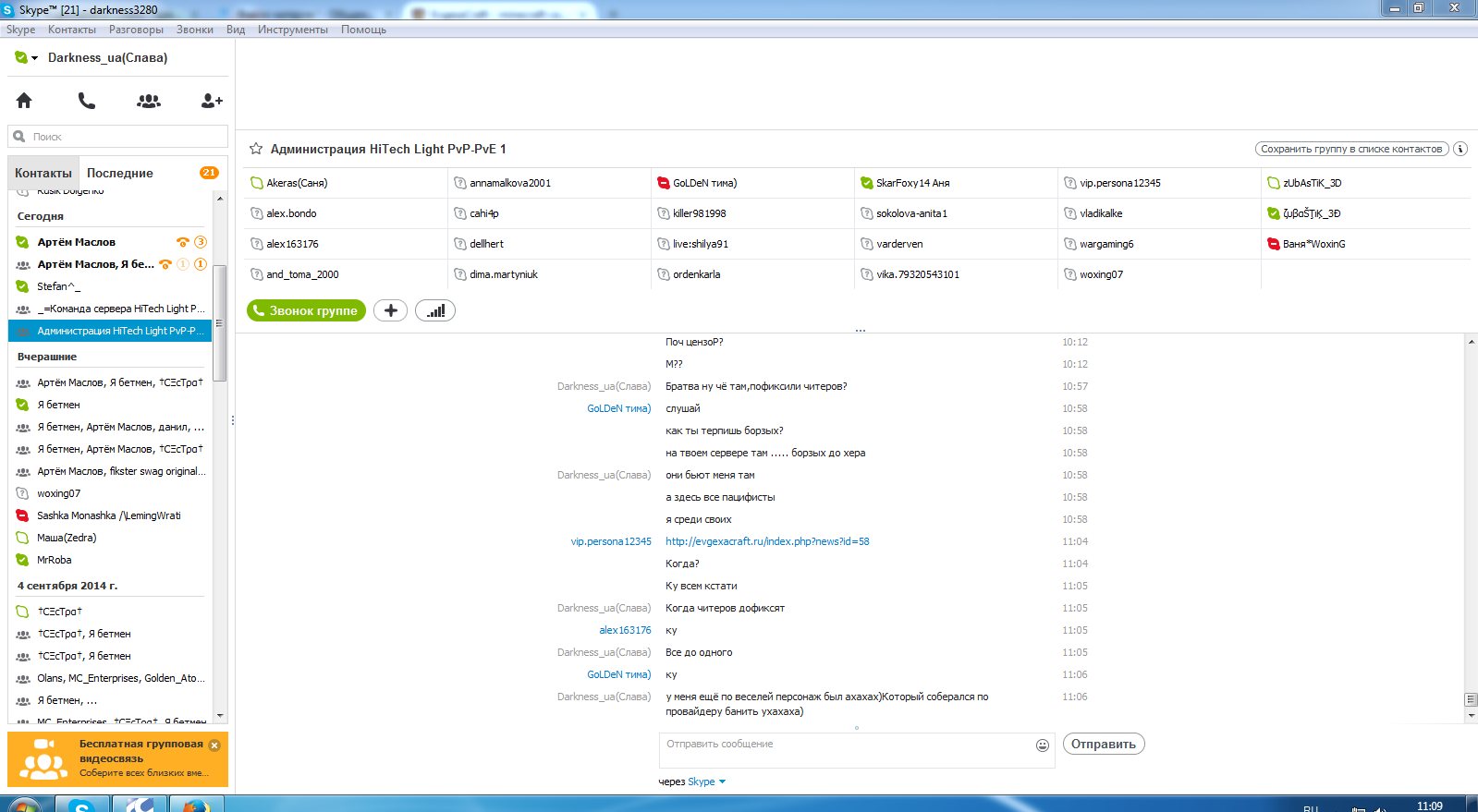1478x812 pixels.
Task: Click the participants panel collapse dots
Action: pyautogui.click(x=861, y=331)
